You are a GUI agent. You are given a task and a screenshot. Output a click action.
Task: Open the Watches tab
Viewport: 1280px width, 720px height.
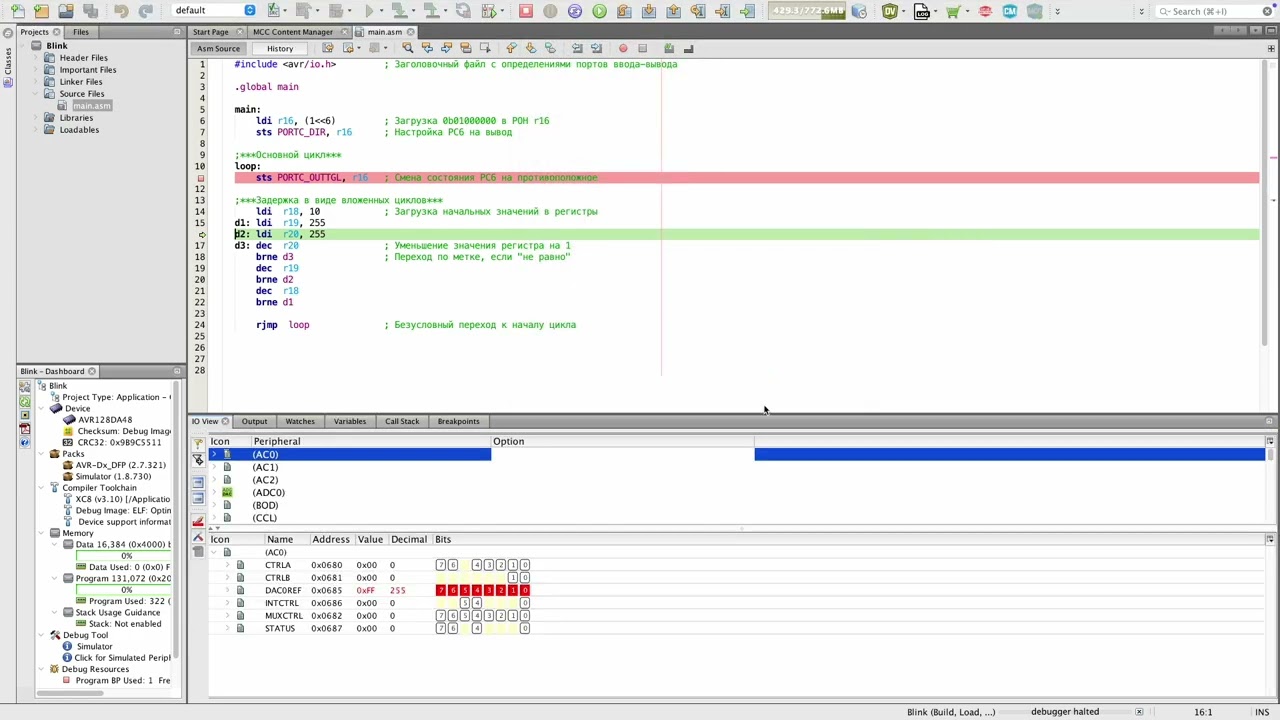pyautogui.click(x=300, y=421)
